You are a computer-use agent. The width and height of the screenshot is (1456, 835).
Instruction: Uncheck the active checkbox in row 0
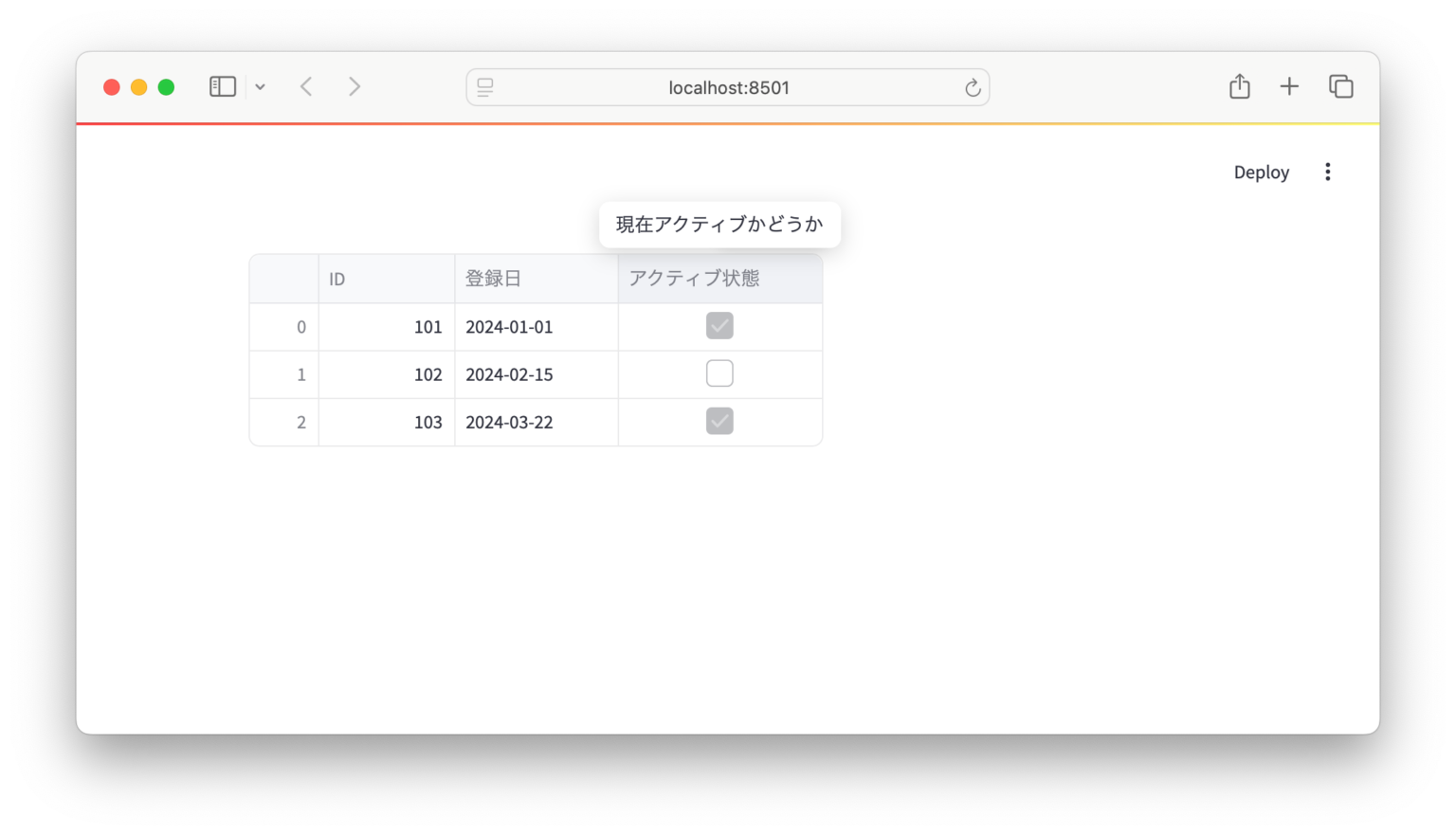tap(719, 326)
